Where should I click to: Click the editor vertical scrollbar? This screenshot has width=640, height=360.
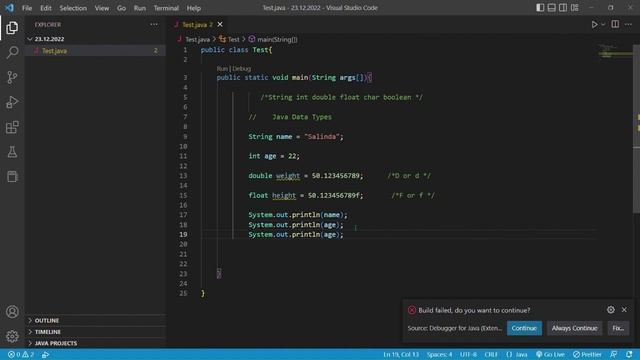pyautogui.click(x=636, y=129)
